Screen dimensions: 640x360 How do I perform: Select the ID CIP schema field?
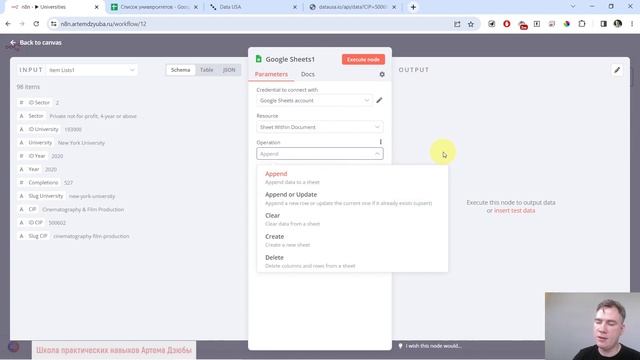pyautogui.click(x=31, y=223)
